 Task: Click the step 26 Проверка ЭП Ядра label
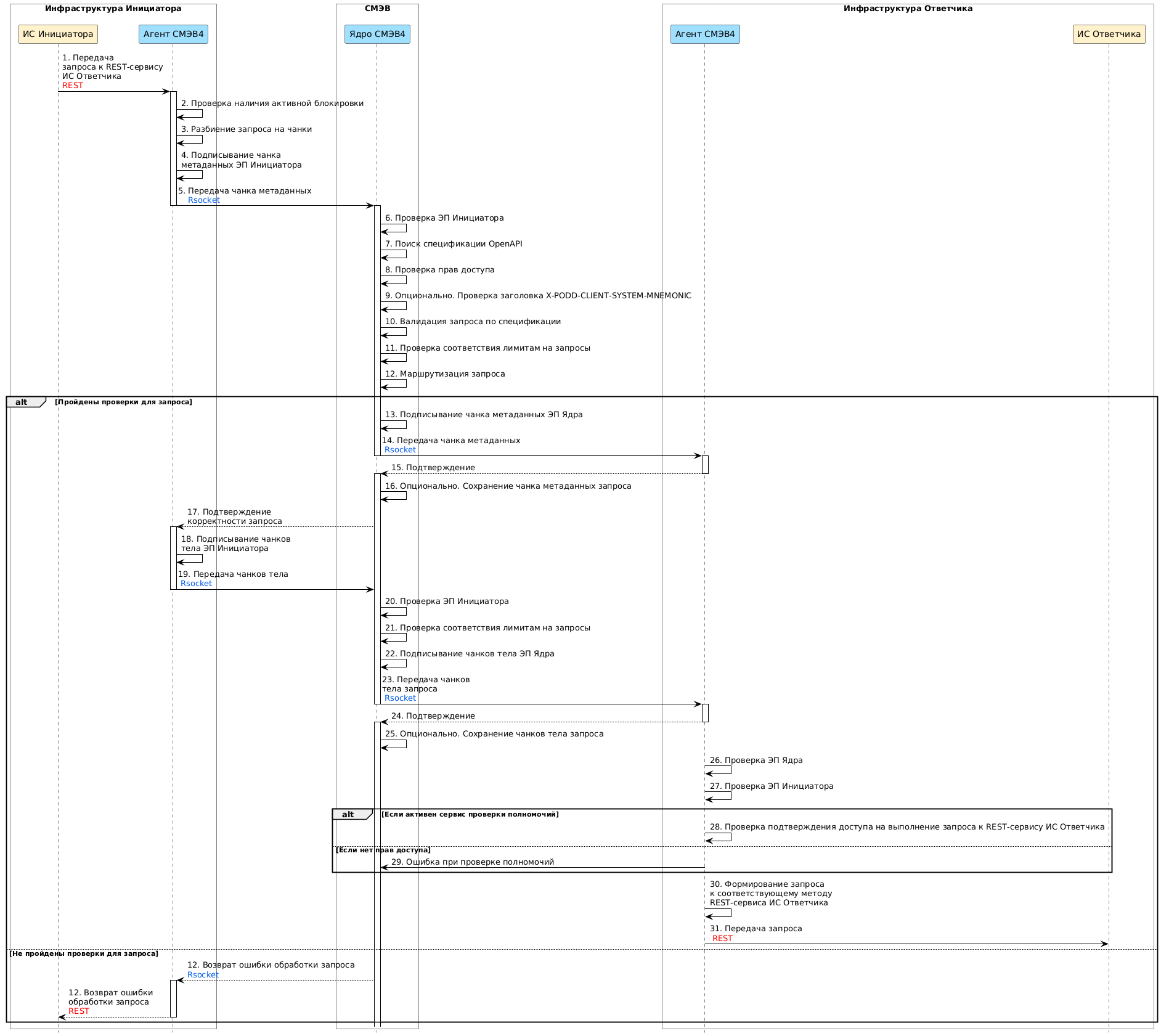[x=756, y=760]
